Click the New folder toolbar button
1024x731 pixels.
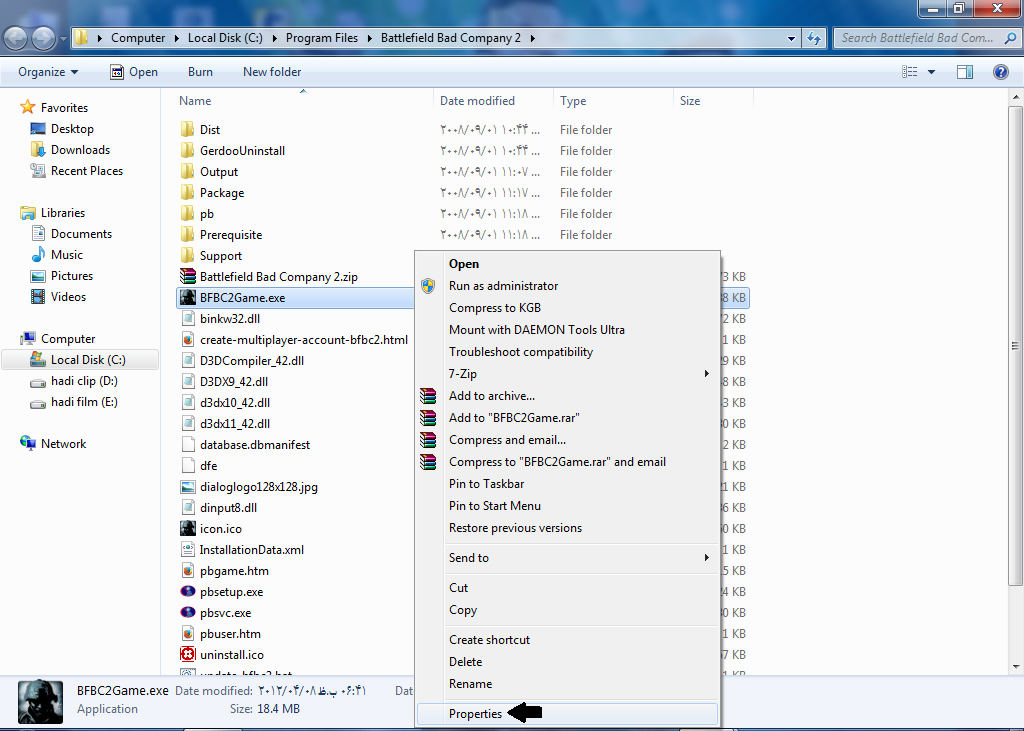(x=272, y=72)
